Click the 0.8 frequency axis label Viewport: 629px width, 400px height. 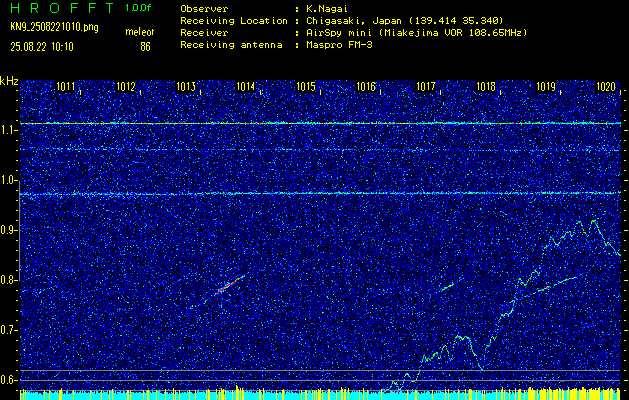6,280
